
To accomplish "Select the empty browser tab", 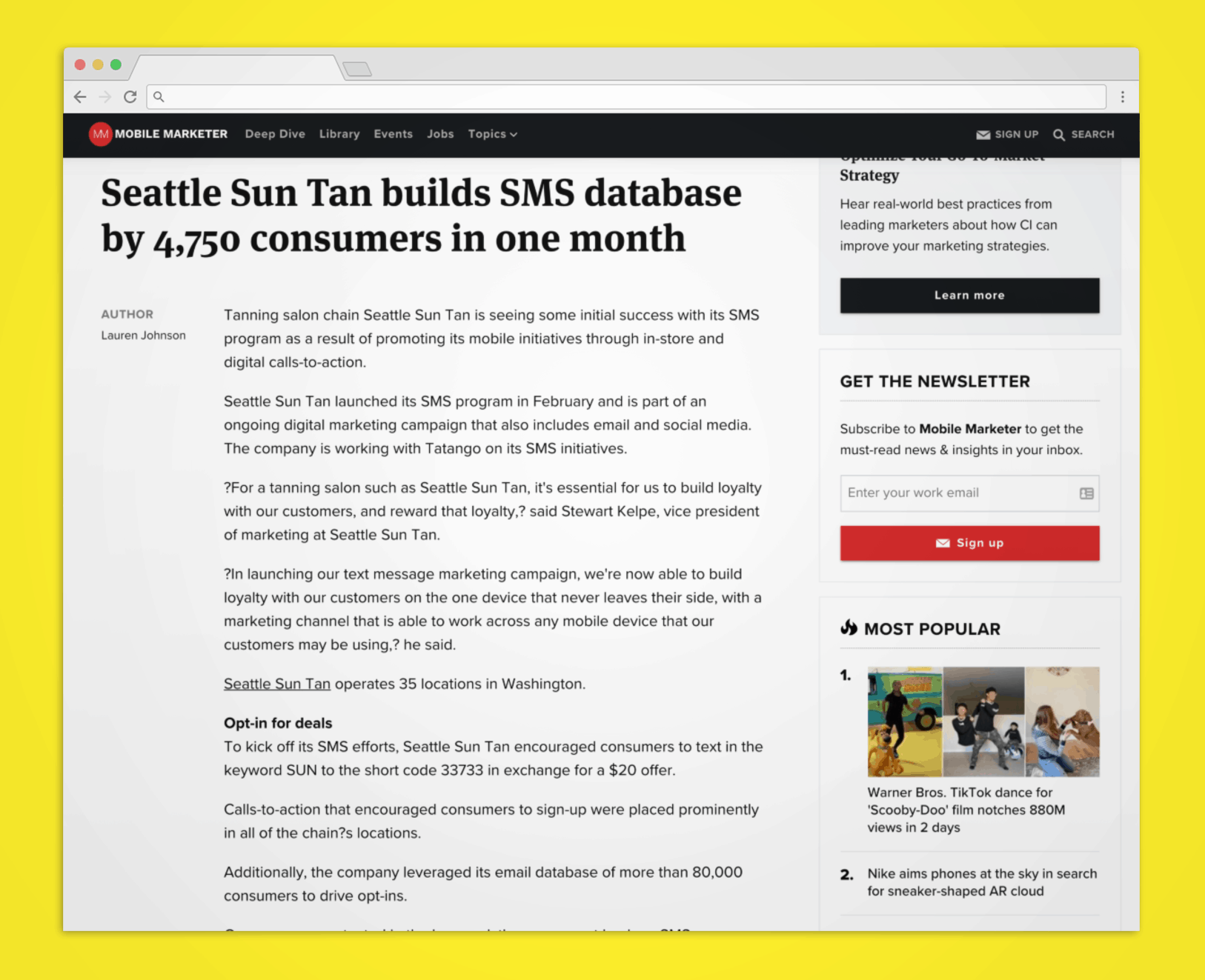I will (x=236, y=68).
